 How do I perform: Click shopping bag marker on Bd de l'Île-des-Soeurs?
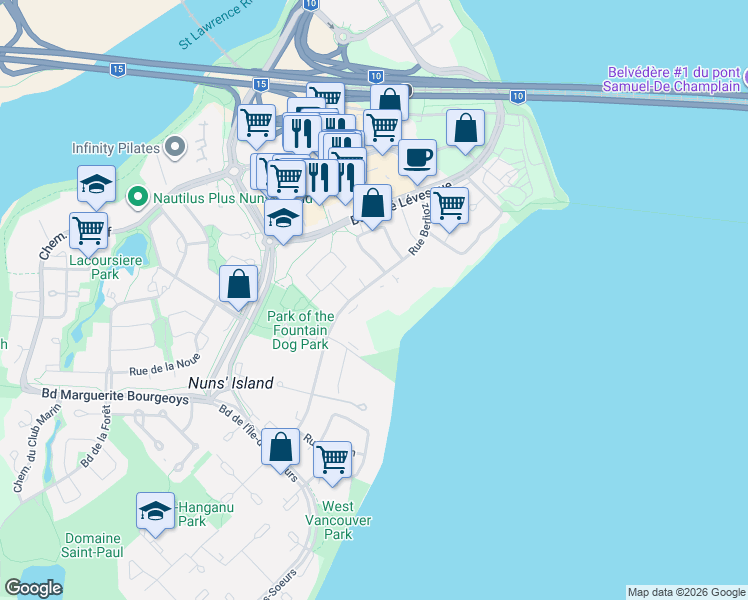[280, 448]
